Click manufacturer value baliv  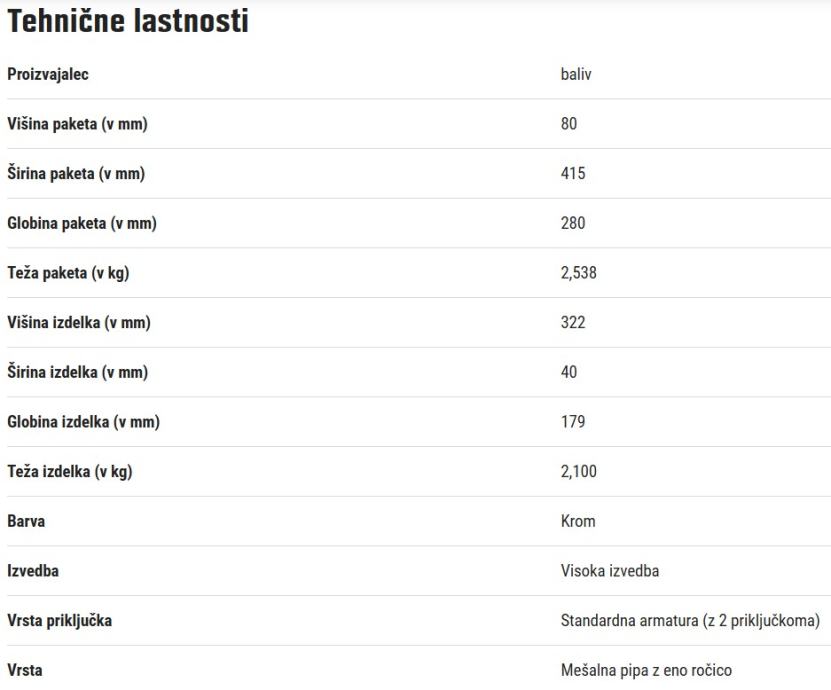(x=576, y=74)
